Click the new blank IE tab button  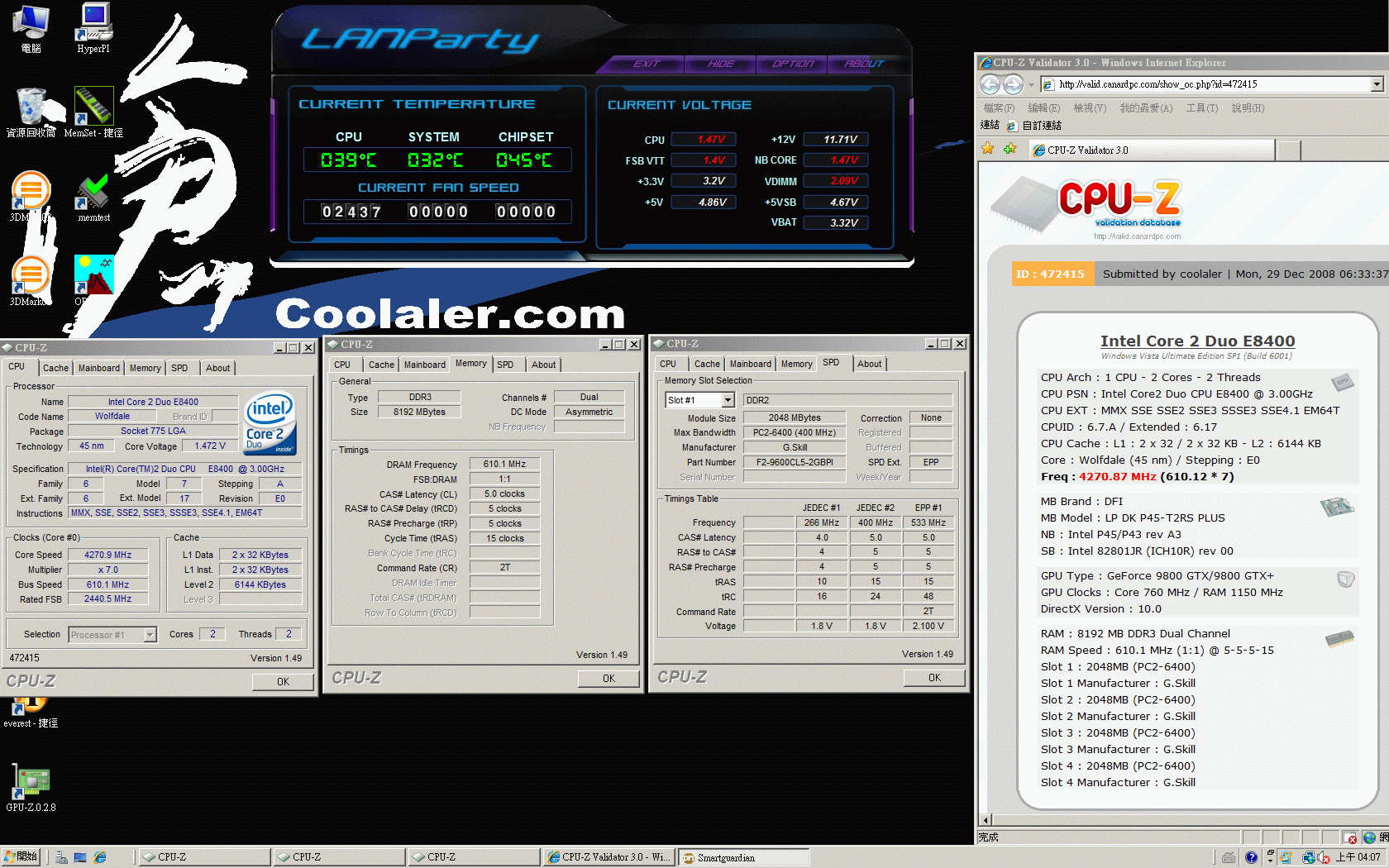point(1288,150)
